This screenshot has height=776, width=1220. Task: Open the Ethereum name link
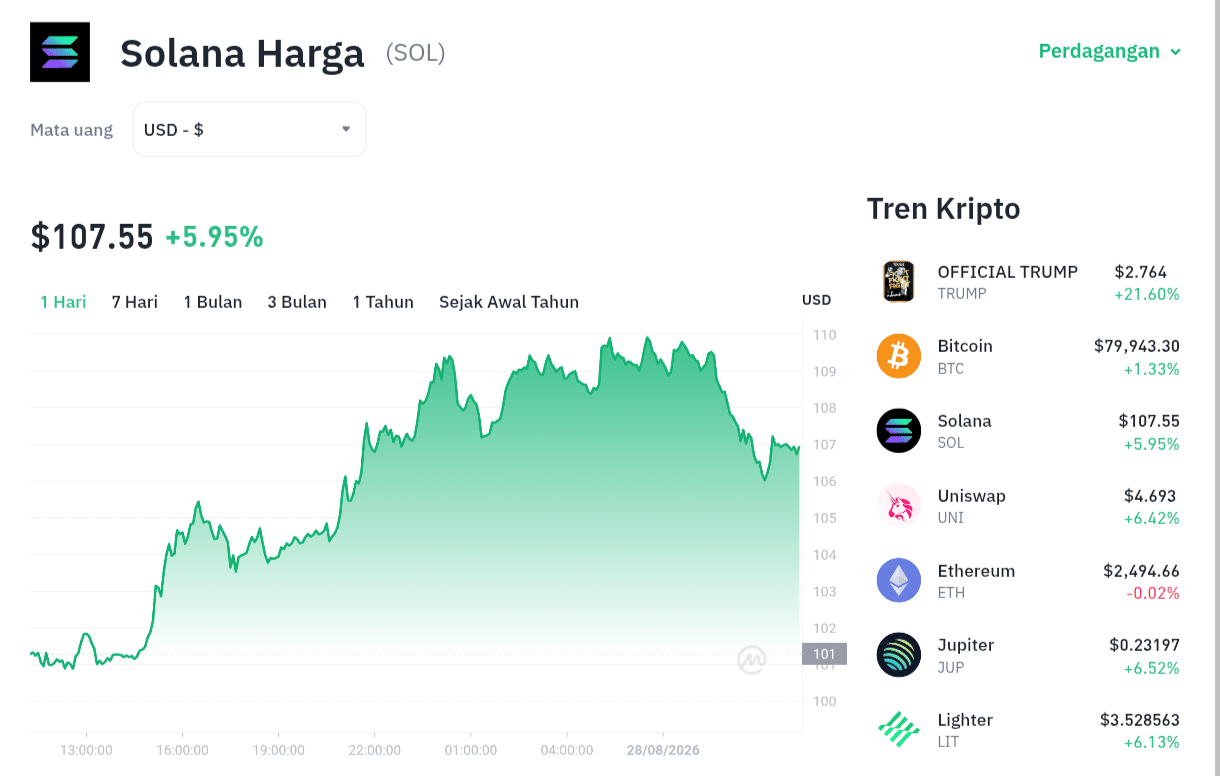[976, 571]
